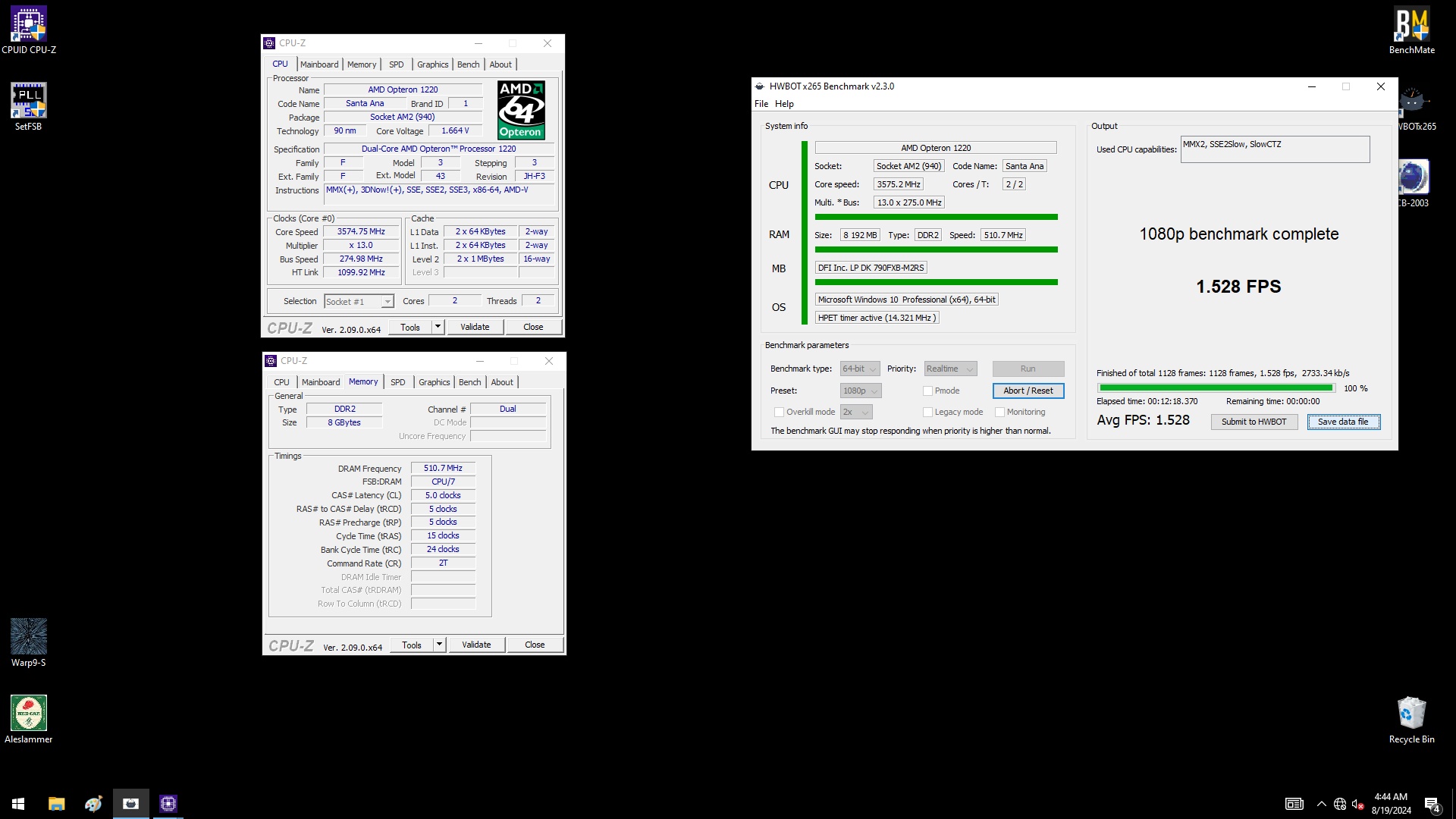Open the Benchmark type 64-bit dropdown

tap(859, 369)
